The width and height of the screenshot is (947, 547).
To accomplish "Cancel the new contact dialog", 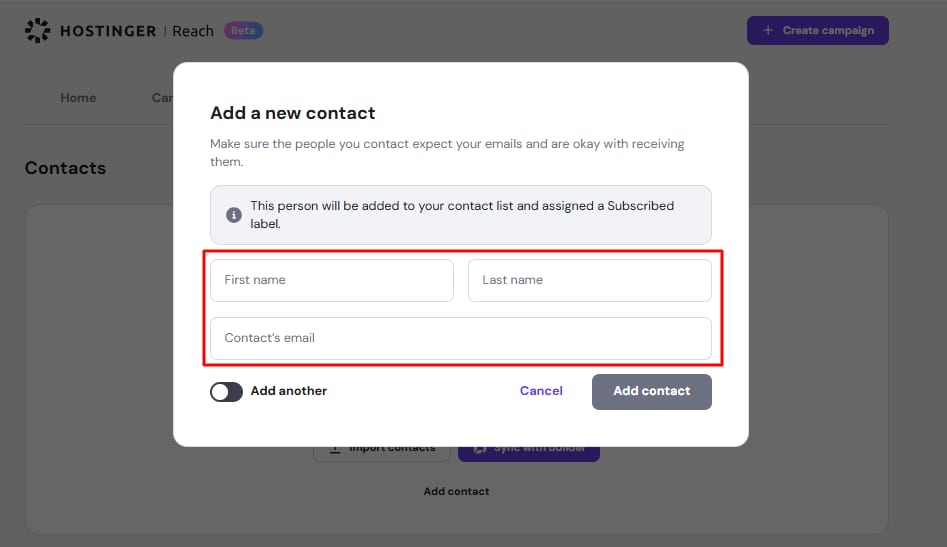I will (x=541, y=391).
